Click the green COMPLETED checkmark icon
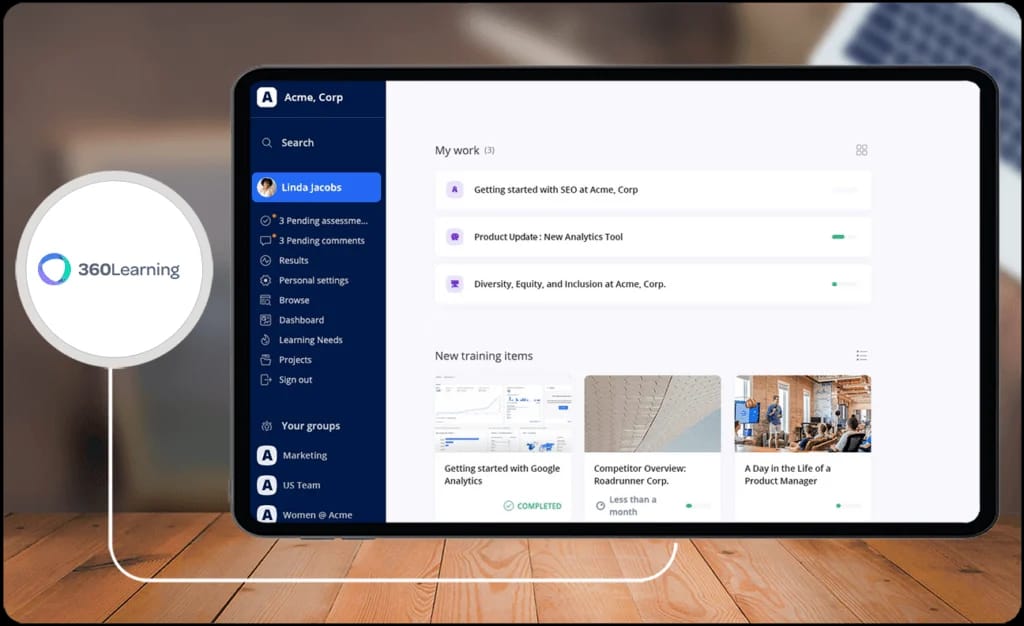The height and width of the screenshot is (626, 1024). [x=509, y=505]
